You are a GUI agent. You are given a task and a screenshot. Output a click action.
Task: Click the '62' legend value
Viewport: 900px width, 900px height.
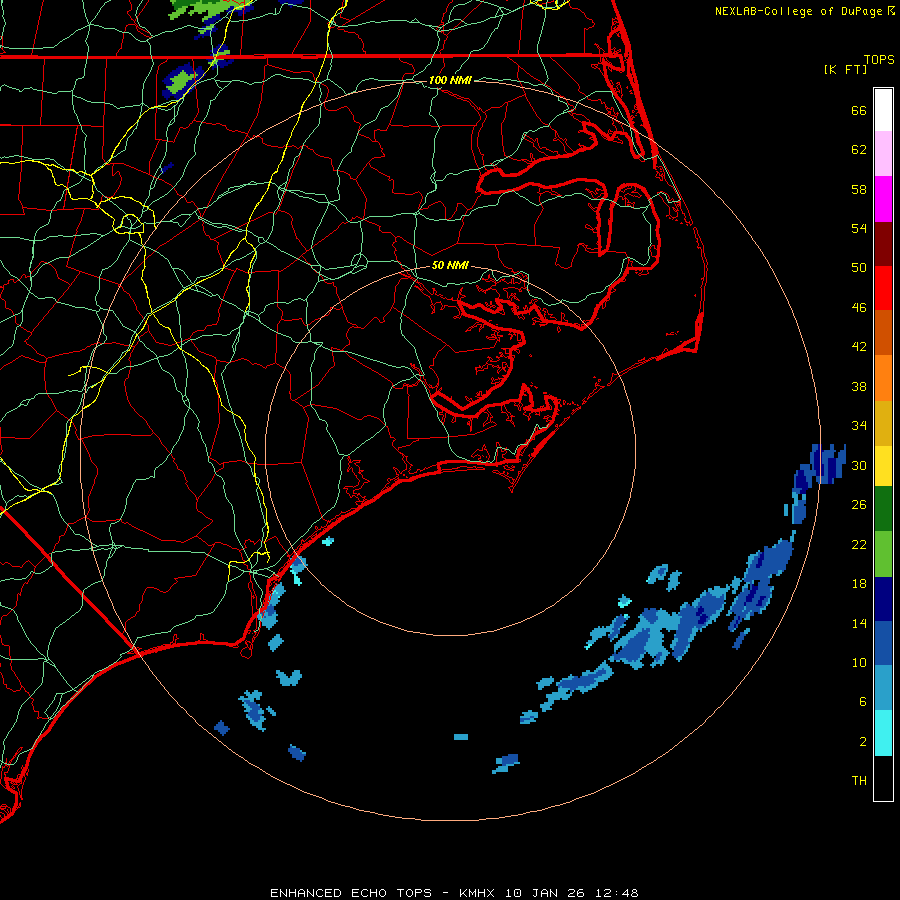[859, 150]
